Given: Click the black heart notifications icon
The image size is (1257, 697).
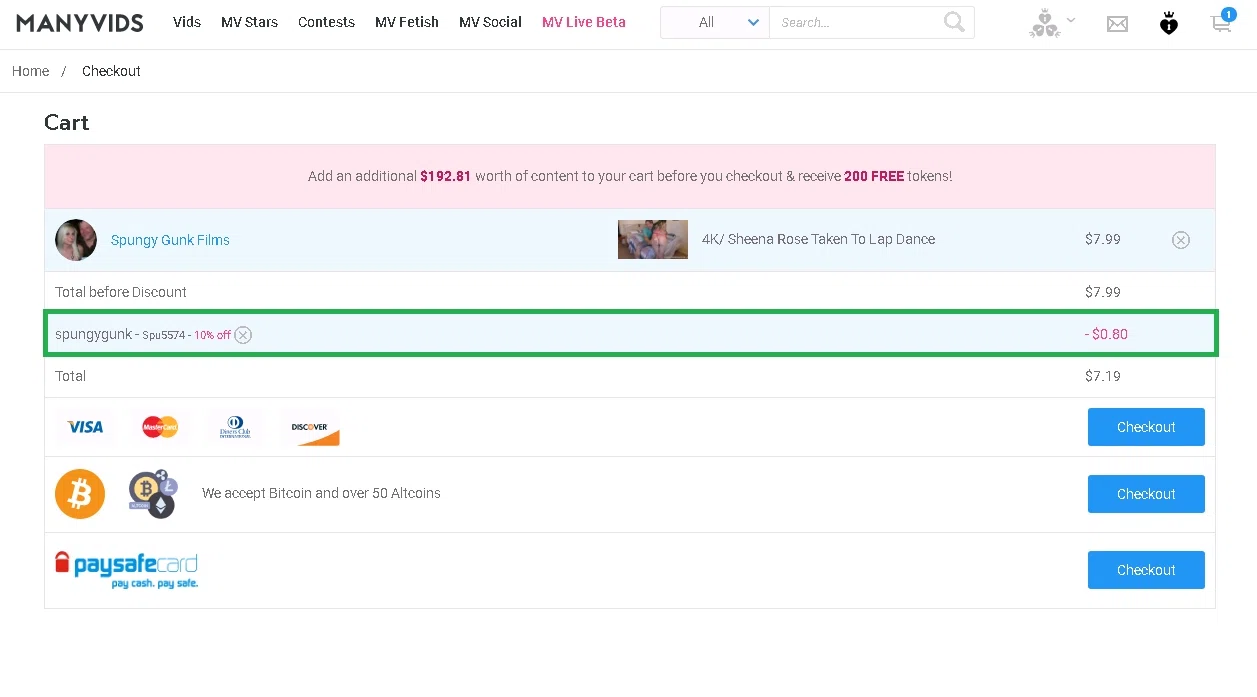Looking at the screenshot, I should coord(1169,23).
